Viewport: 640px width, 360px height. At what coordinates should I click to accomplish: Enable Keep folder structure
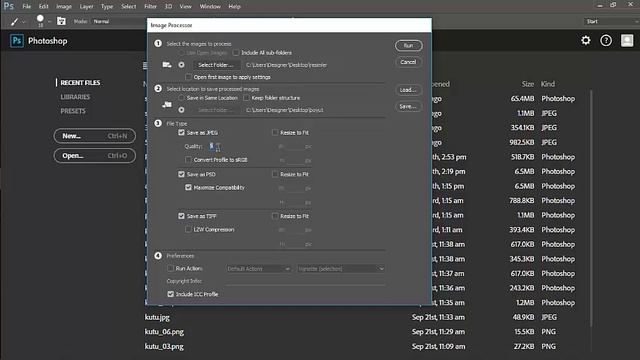246,98
